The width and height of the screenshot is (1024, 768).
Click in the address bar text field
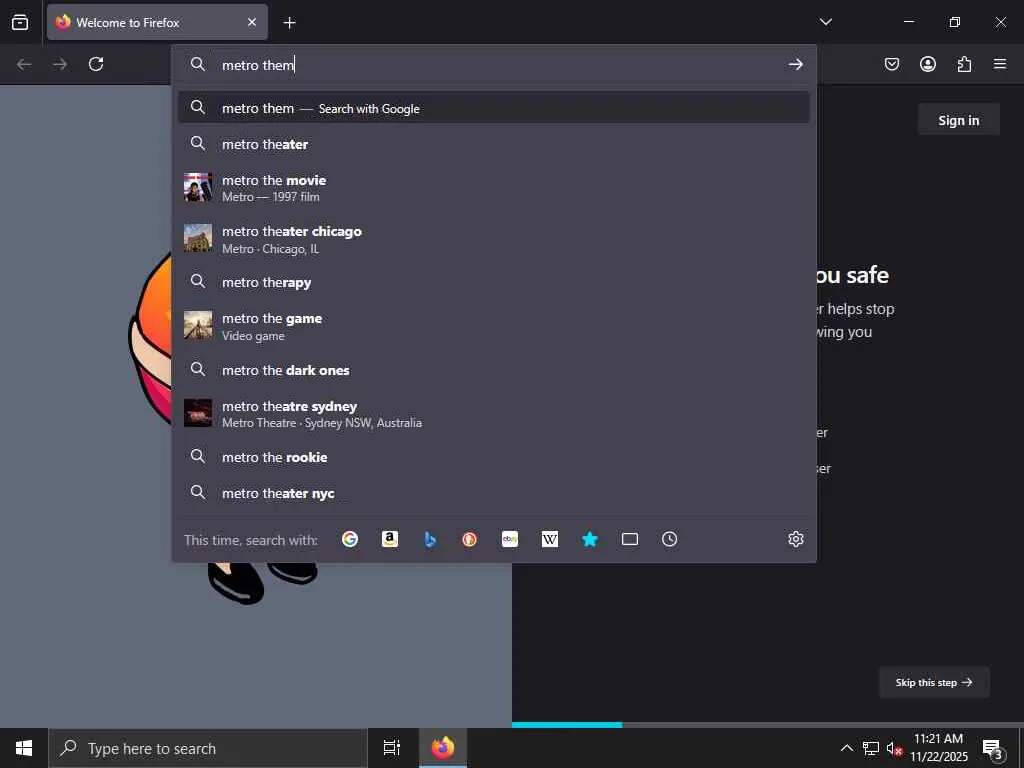tap(496, 64)
